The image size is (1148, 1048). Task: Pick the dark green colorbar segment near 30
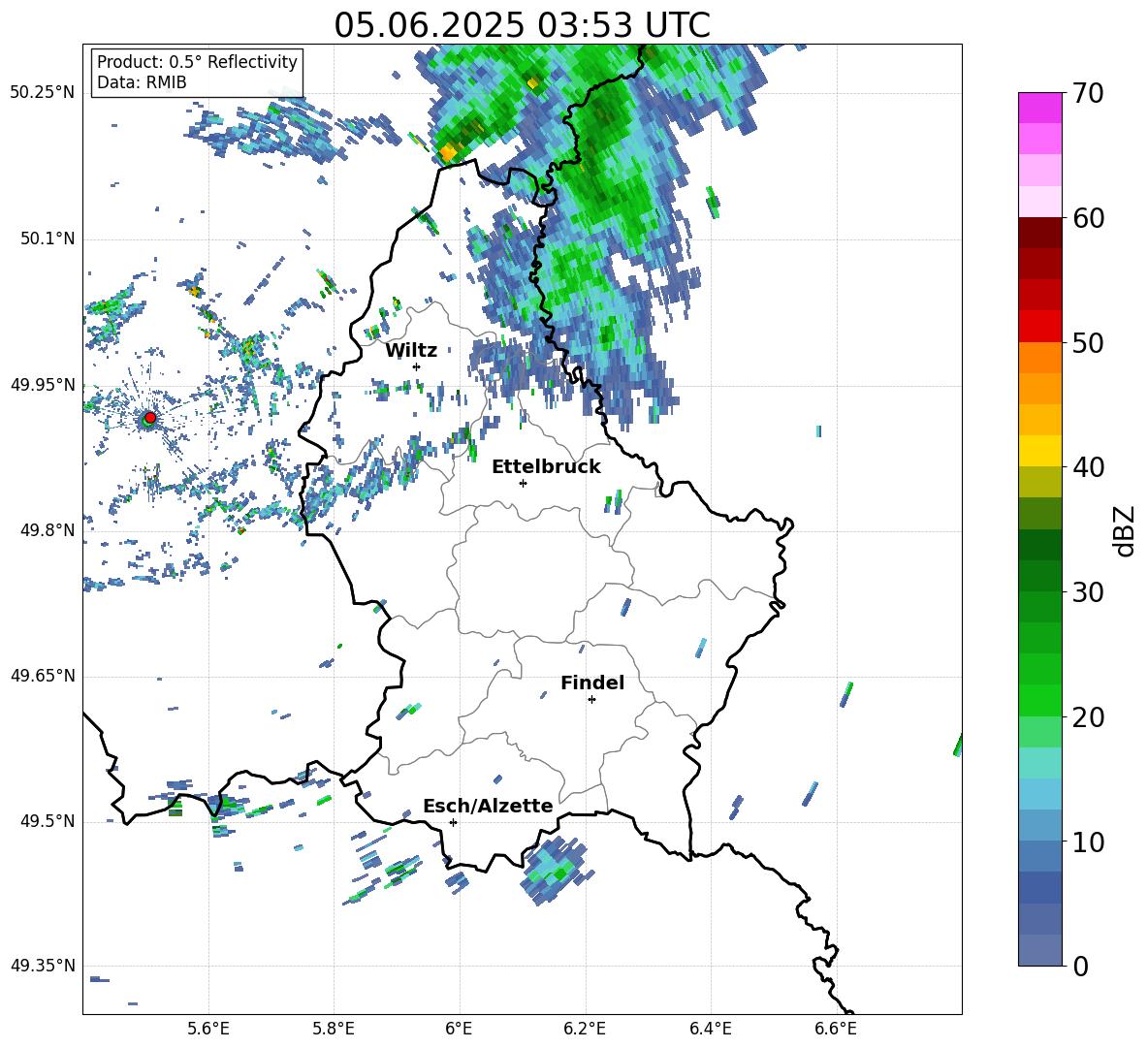click(1039, 576)
